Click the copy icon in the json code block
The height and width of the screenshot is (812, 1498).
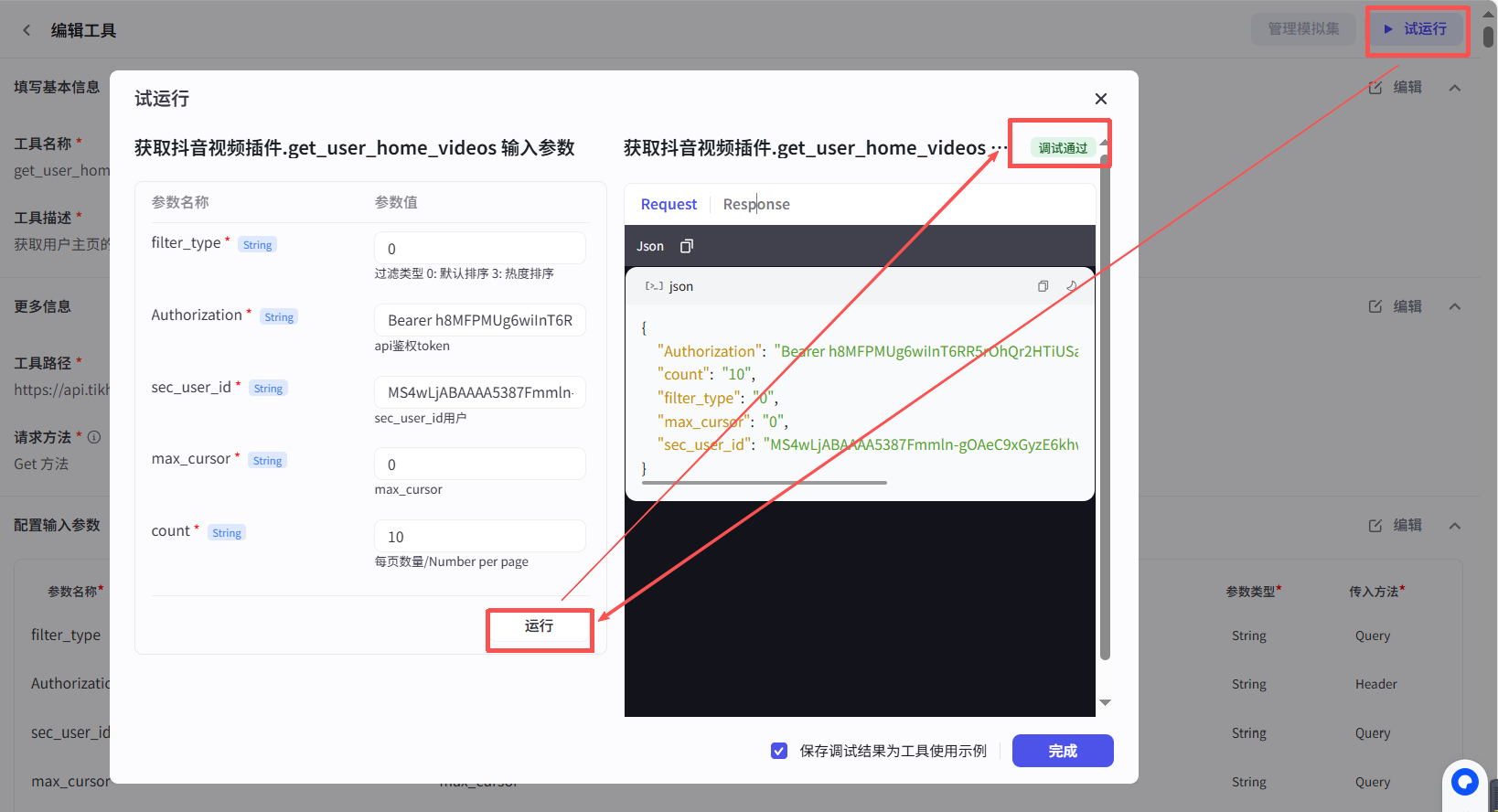[x=1043, y=286]
